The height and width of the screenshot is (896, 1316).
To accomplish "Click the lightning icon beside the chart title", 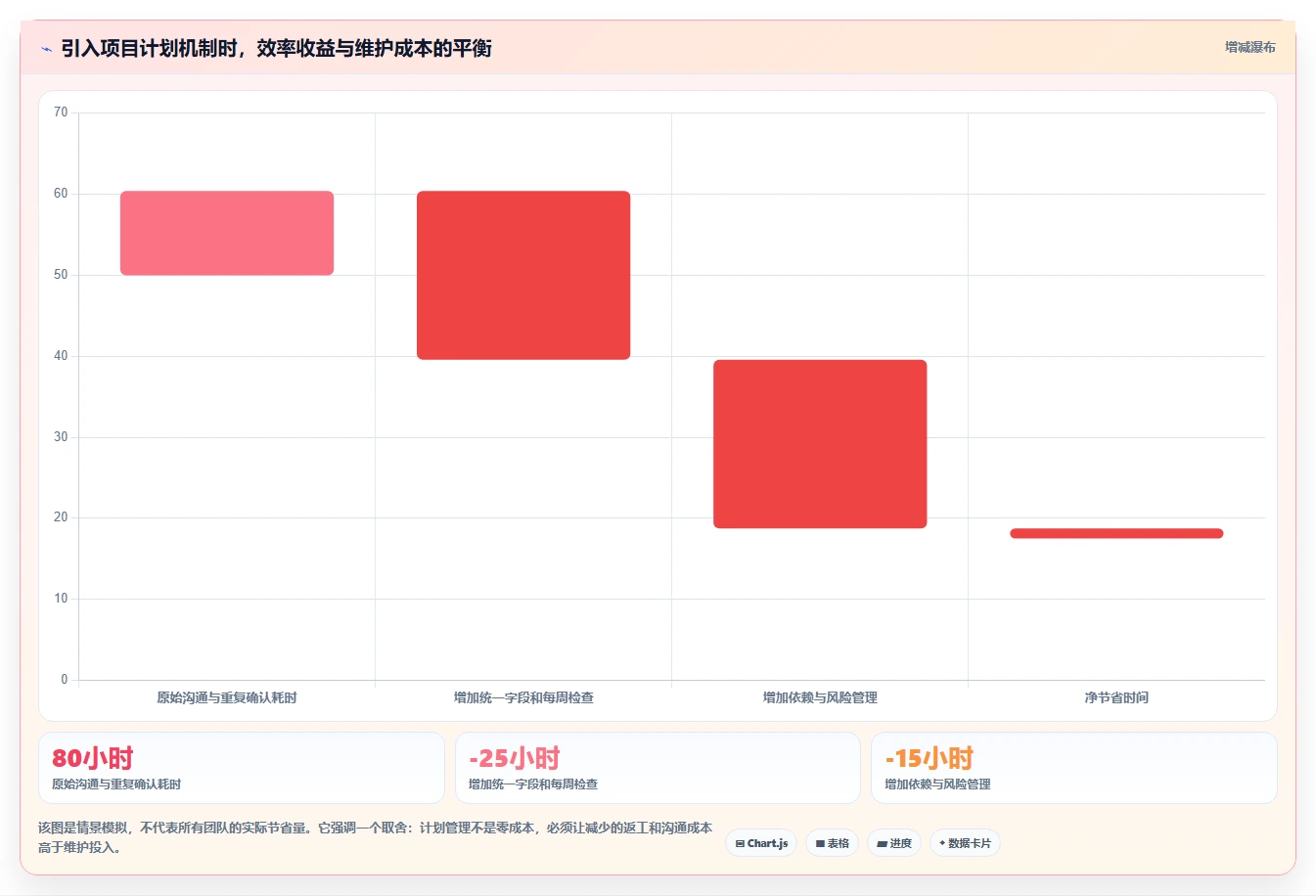I will (46, 49).
